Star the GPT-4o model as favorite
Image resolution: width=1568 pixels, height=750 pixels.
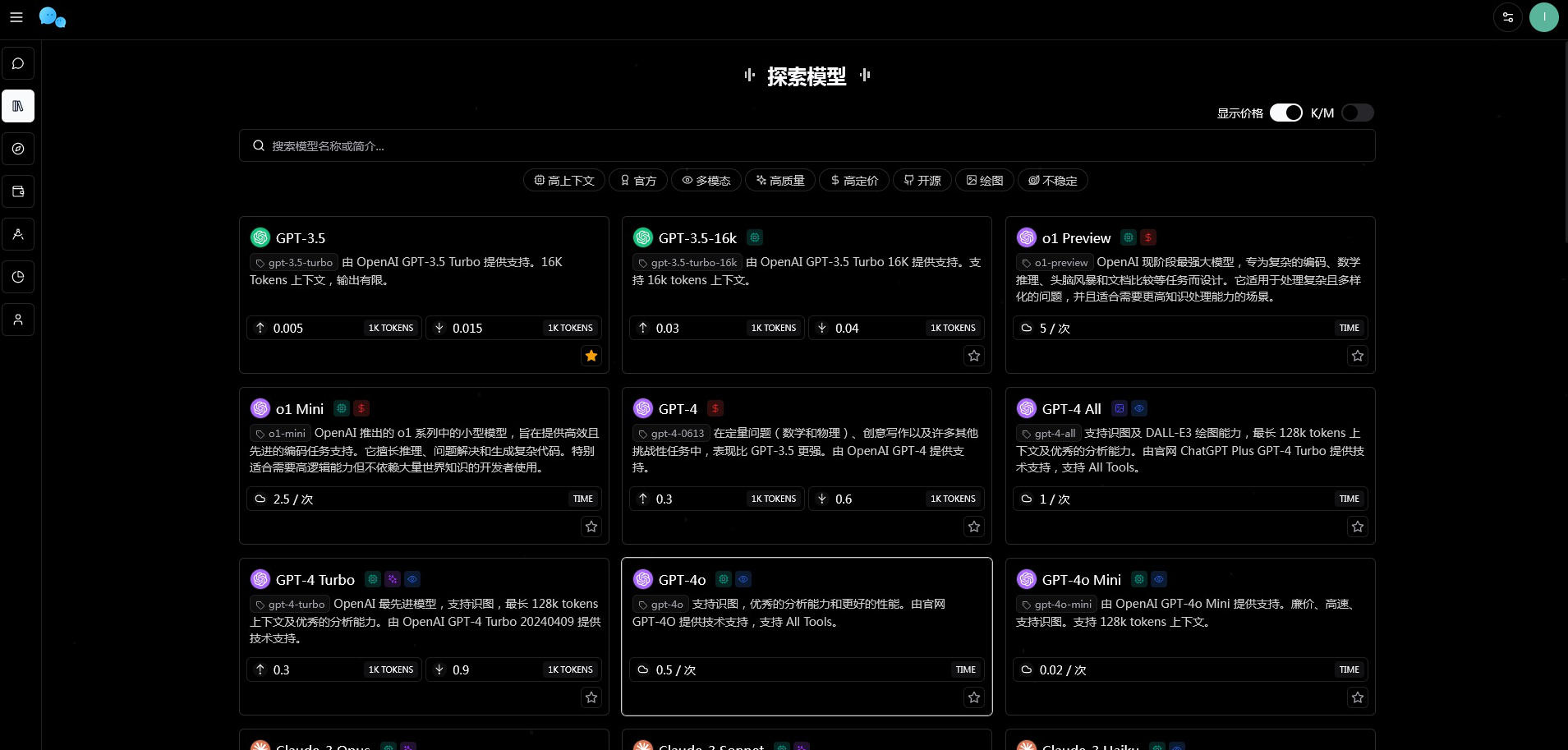click(x=973, y=697)
